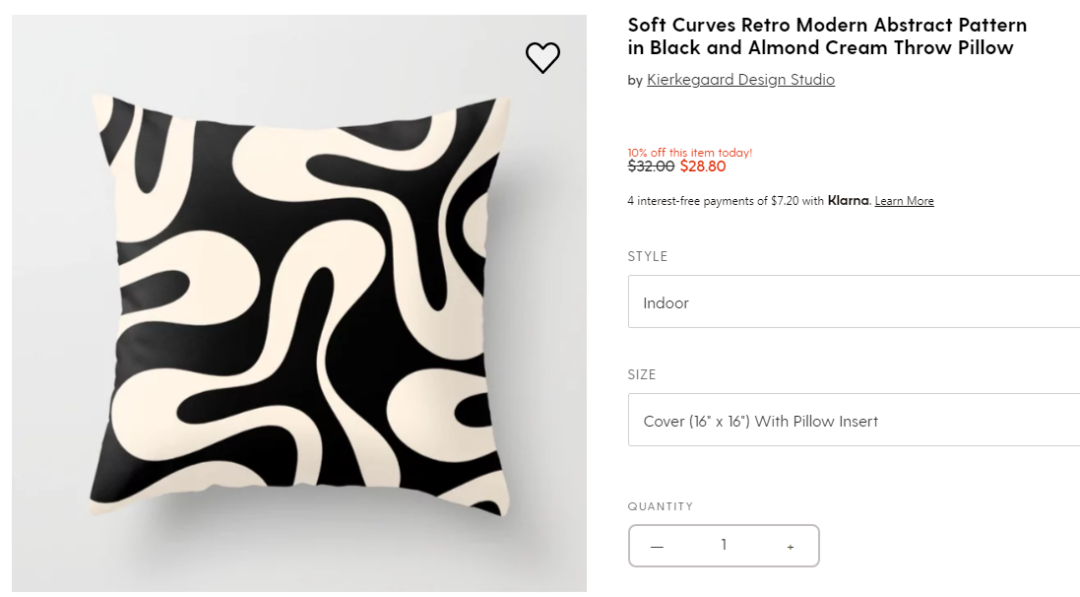The height and width of the screenshot is (597, 1080).
Task: Click the quantity field showing 1
Action: [723, 546]
